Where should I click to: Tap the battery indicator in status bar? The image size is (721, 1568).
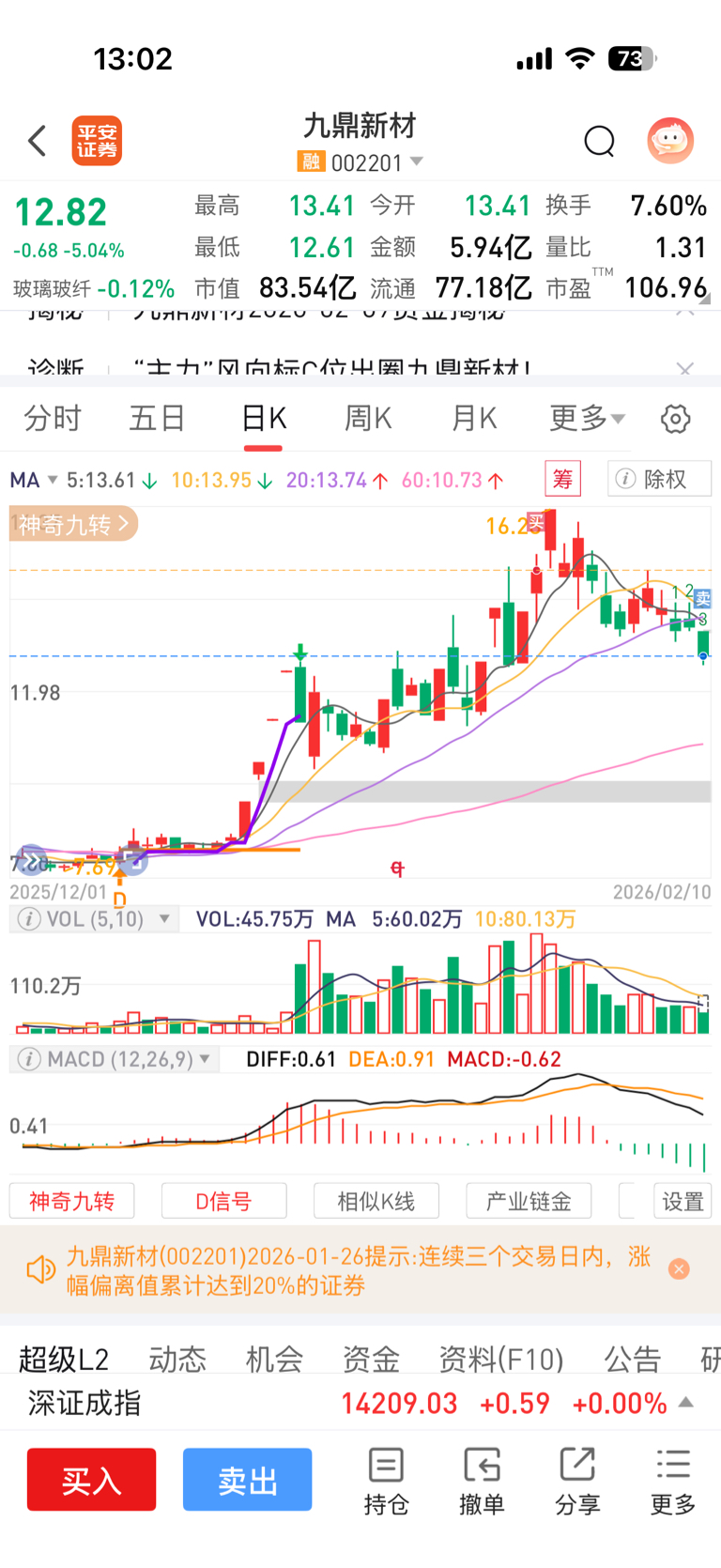point(633,59)
